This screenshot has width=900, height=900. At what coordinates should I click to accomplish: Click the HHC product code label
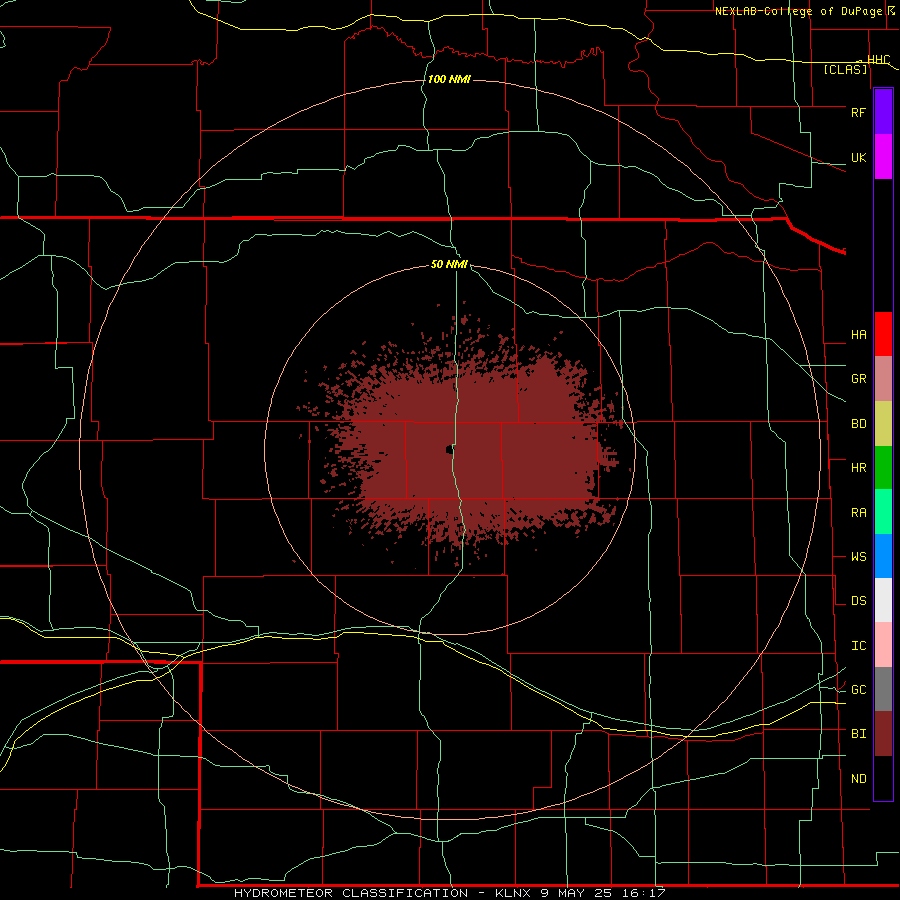point(878,60)
